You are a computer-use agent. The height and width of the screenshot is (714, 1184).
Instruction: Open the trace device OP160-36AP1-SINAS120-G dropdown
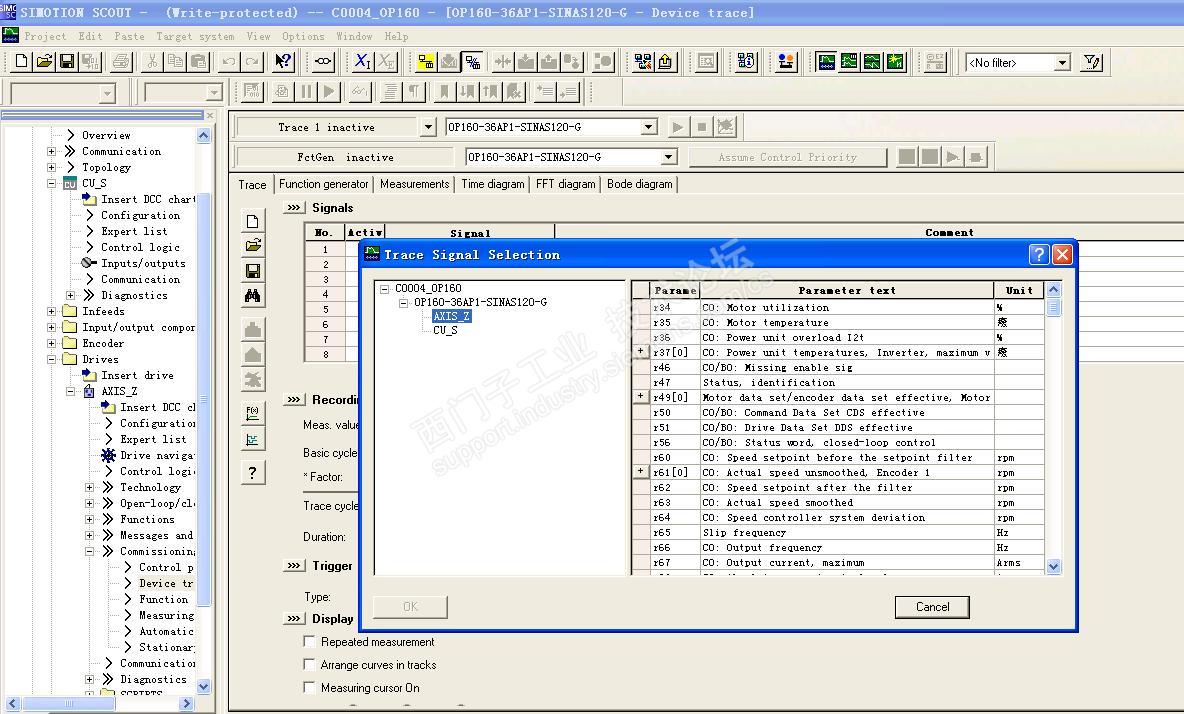[649, 127]
